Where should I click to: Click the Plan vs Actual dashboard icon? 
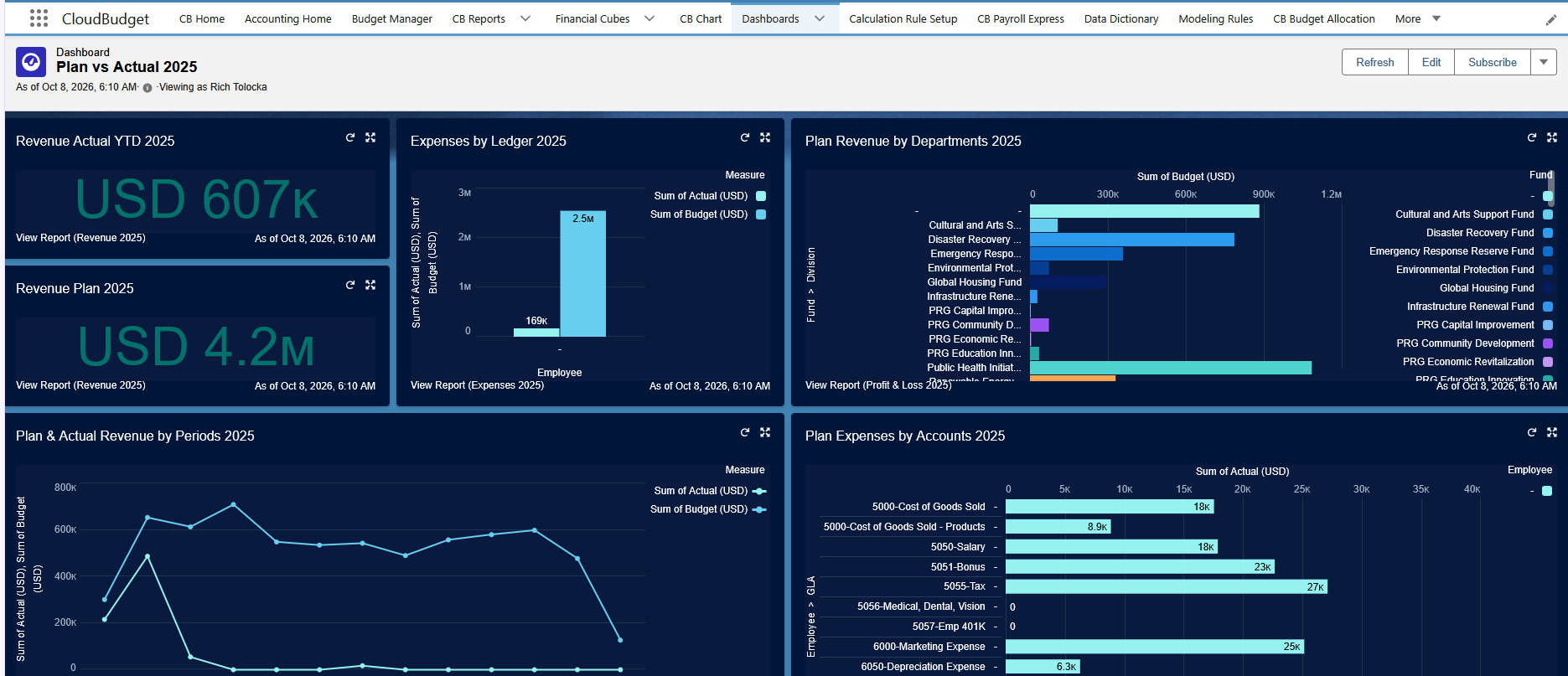click(31, 61)
